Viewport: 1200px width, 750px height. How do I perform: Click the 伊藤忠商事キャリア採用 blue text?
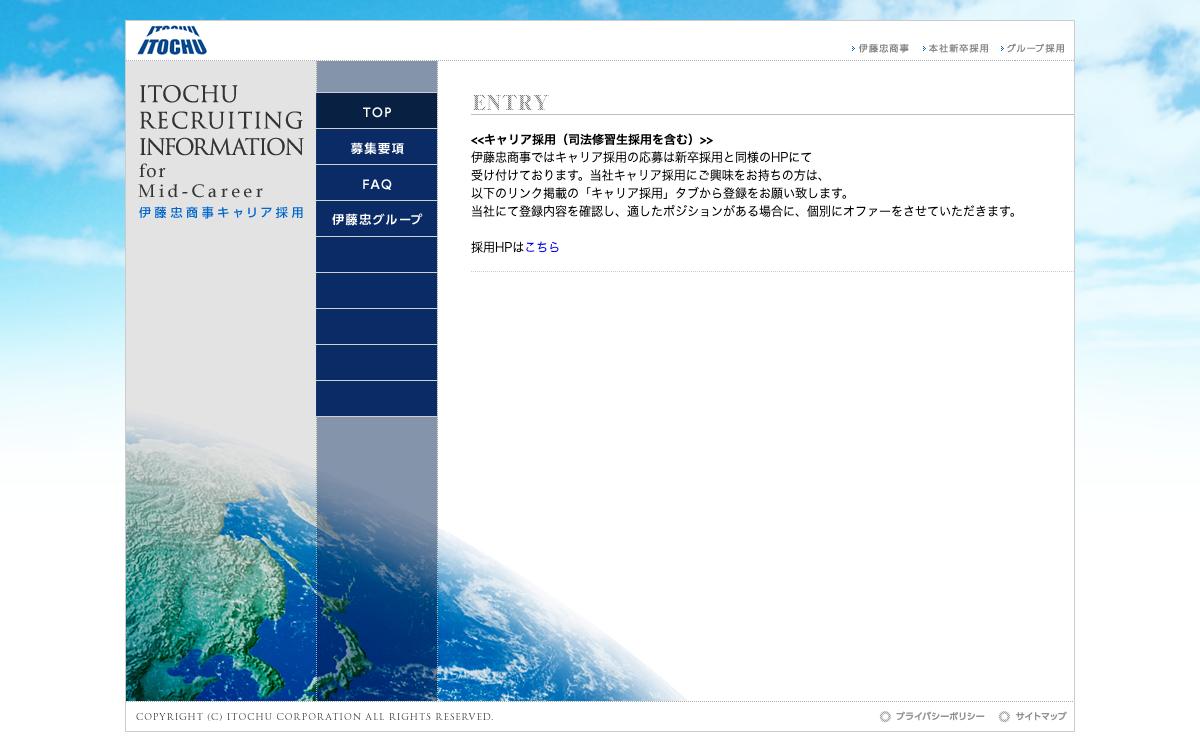click(x=221, y=213)
